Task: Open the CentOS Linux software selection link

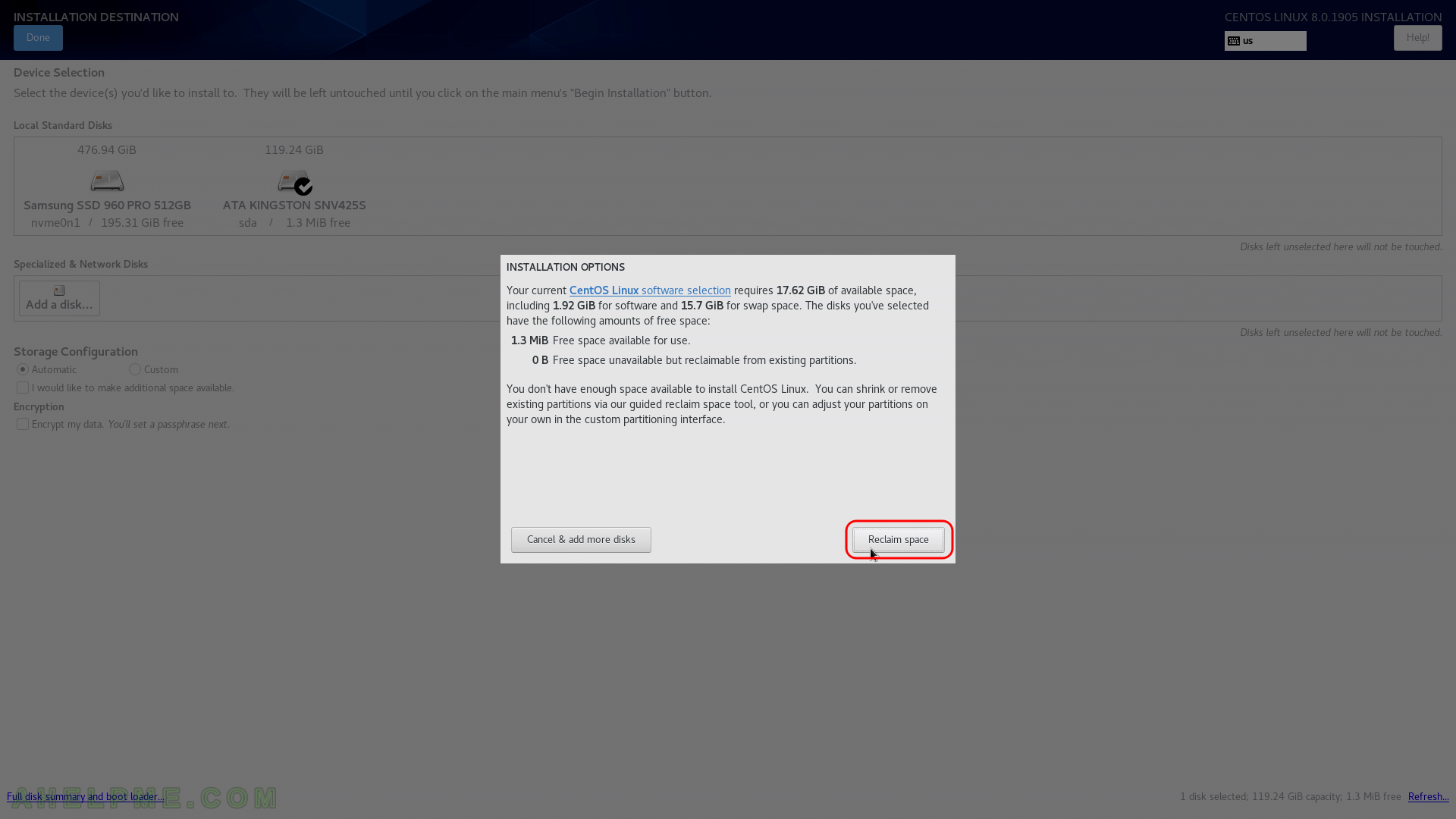Action: coord(650,290)
